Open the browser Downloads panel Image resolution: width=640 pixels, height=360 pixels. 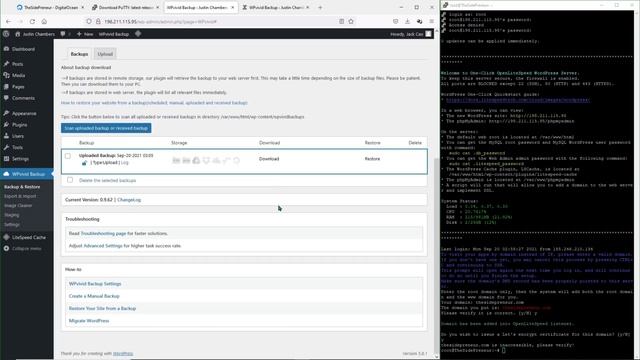point(407,22)
